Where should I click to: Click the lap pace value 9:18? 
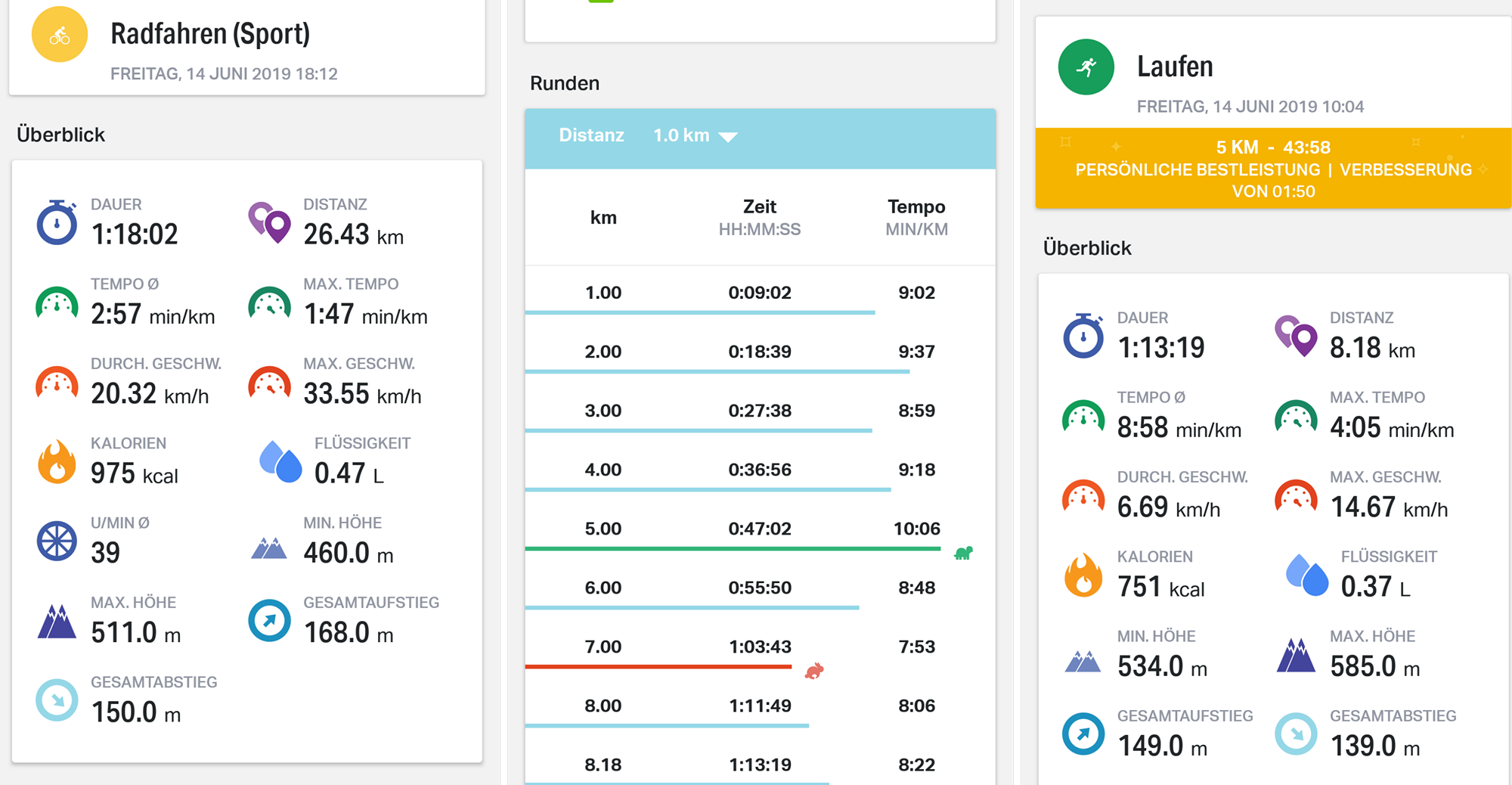pos(916,470)
